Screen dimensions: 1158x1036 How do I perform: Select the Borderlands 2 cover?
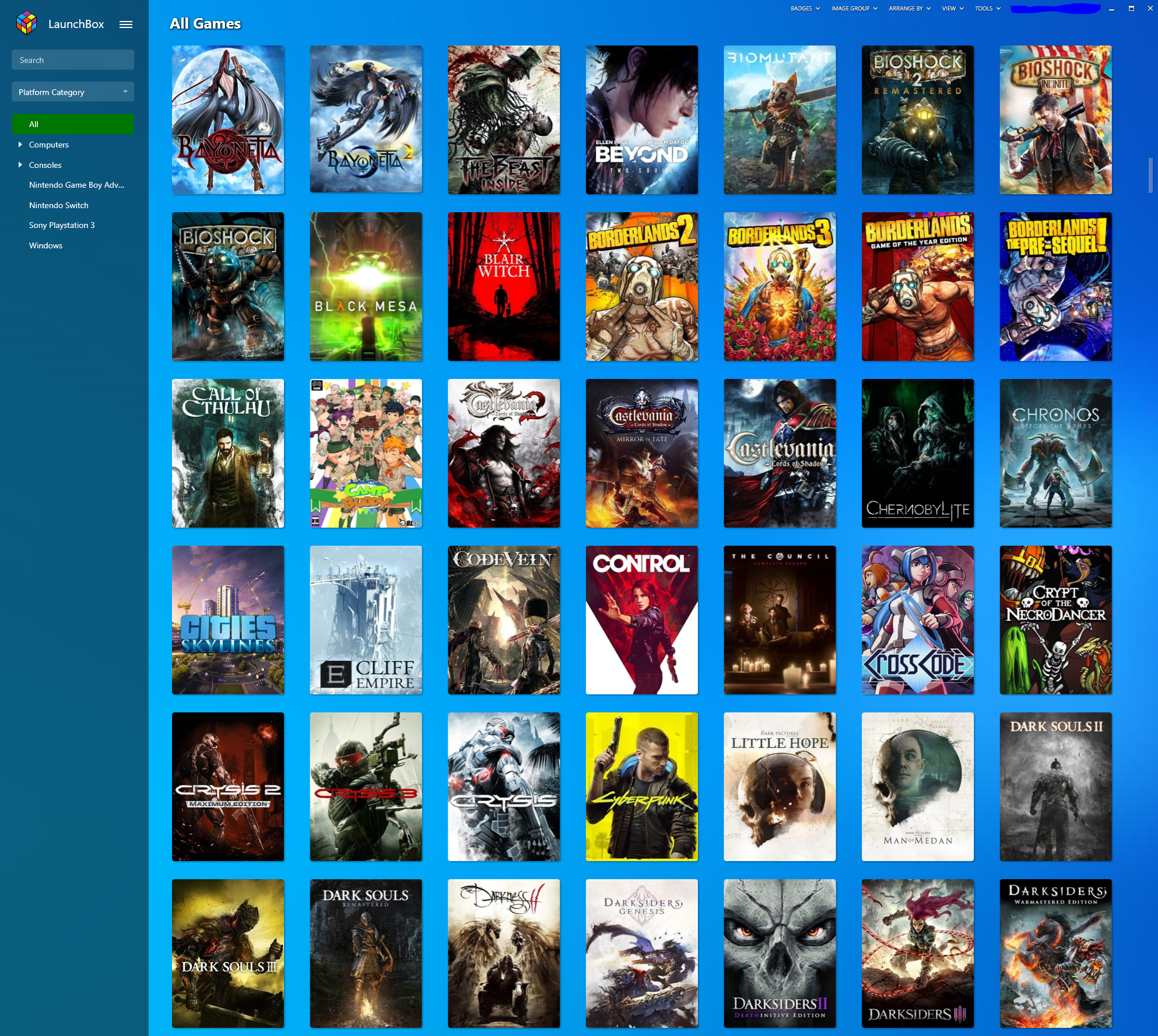tap(642, 287)
